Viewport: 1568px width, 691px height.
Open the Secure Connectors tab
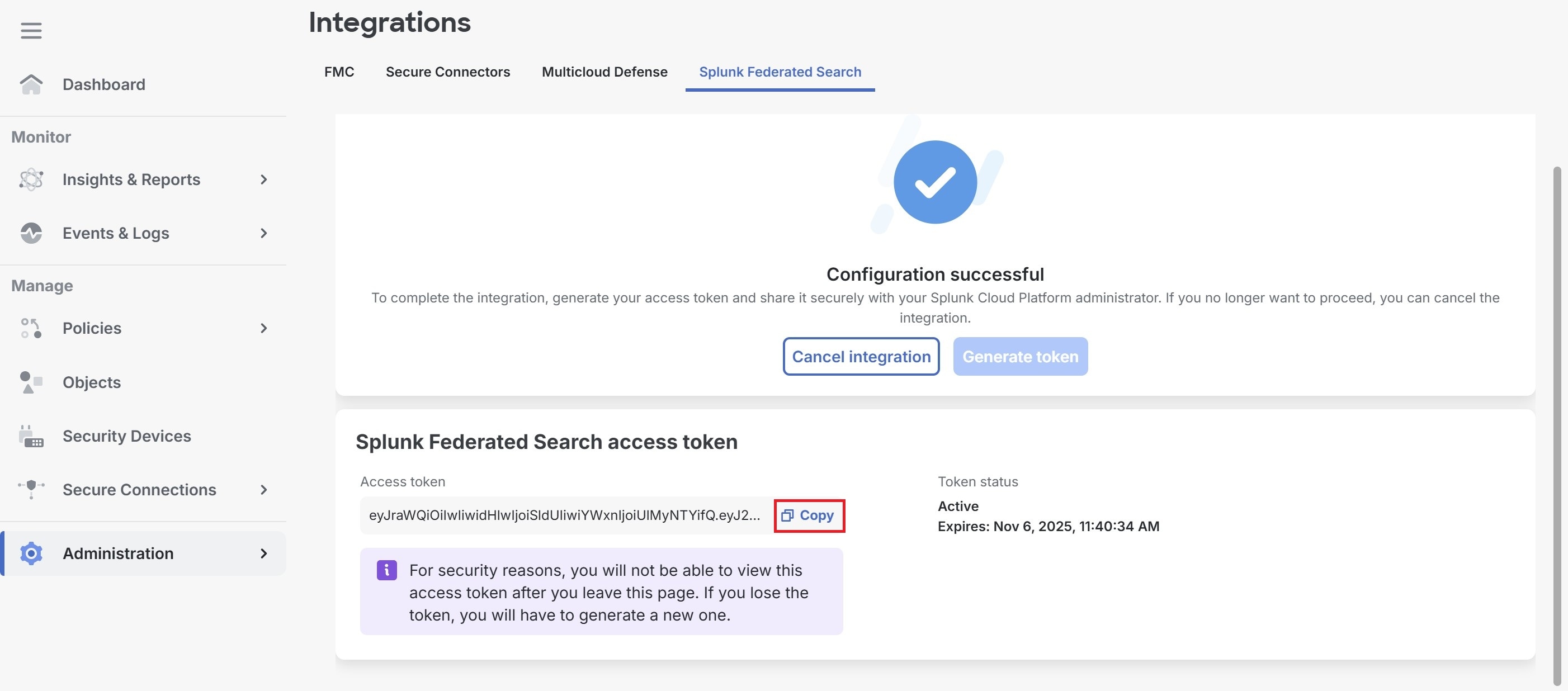[448, 72]
